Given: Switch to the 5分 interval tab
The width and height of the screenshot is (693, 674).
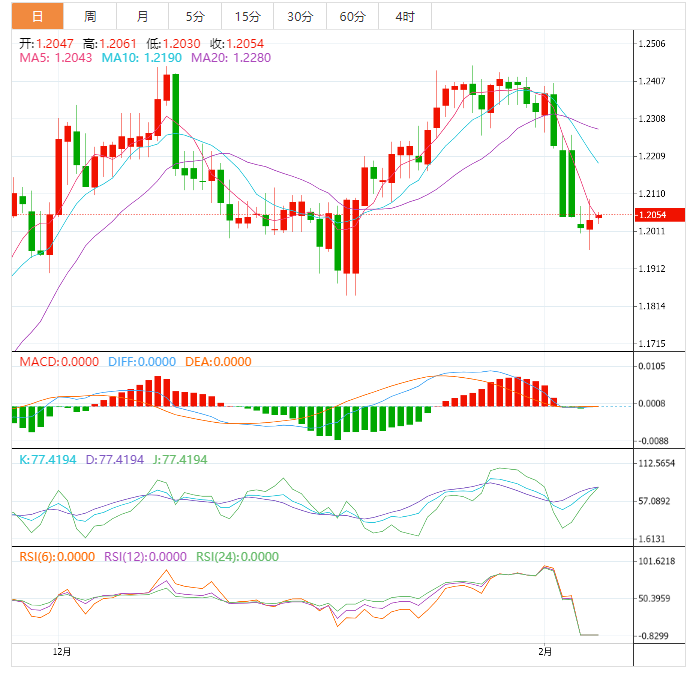Looking at the screenshot, I should click(x=195, y=16).
